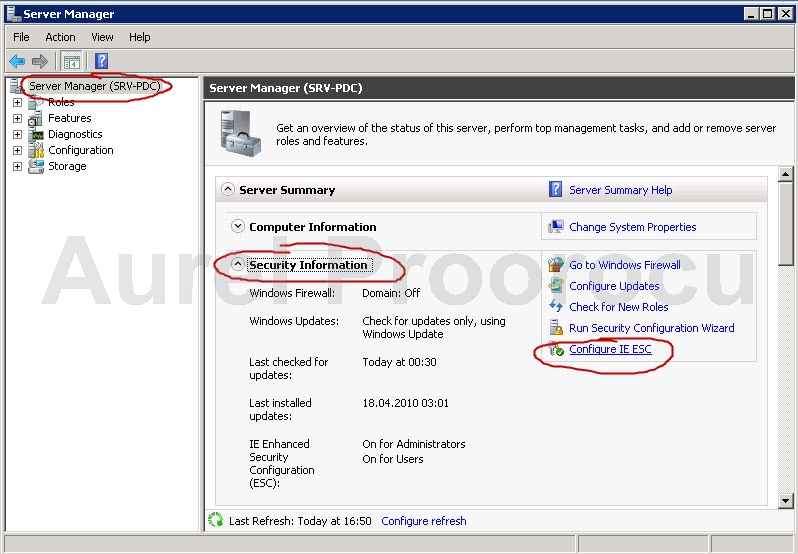Select the Features tree item label
Image resolution: width=798 pixels, height=554 pixels.
pyautogui.click(x=70, y=118)
